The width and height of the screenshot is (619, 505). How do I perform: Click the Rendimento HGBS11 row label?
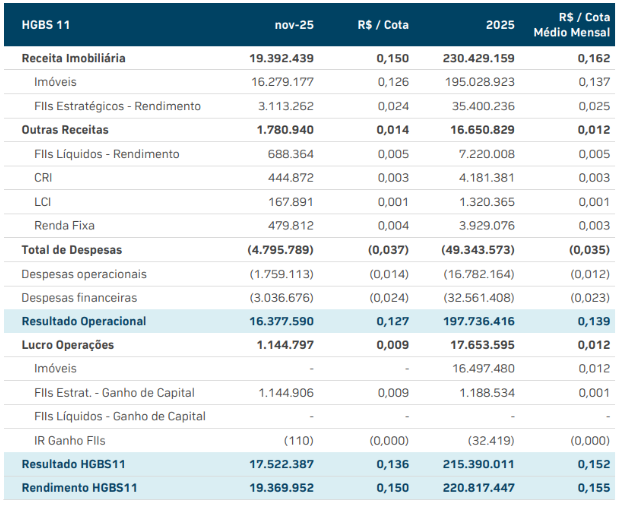point(79,488)
